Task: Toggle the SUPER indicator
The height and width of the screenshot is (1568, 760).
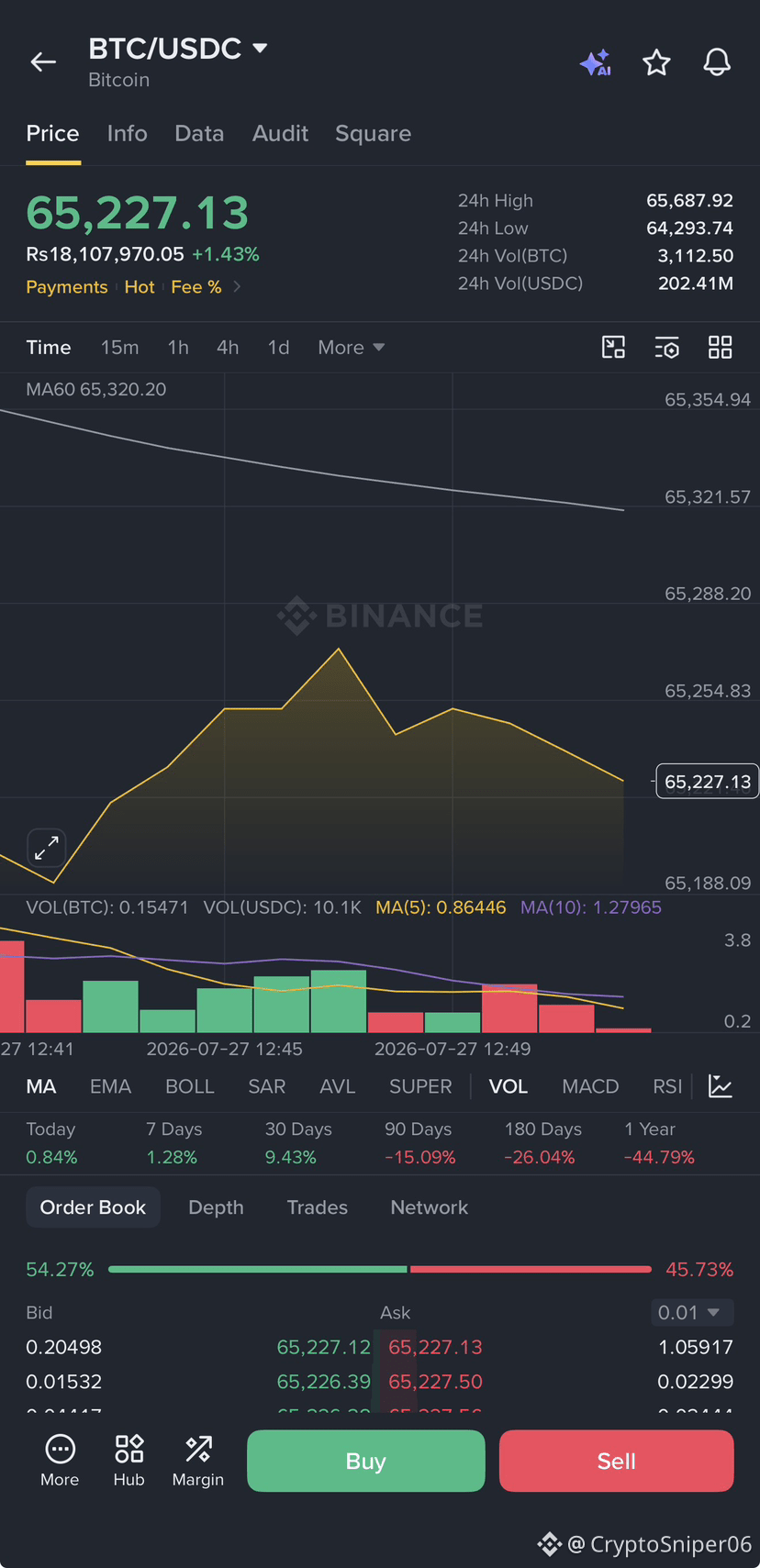Action: point(420,1086)
